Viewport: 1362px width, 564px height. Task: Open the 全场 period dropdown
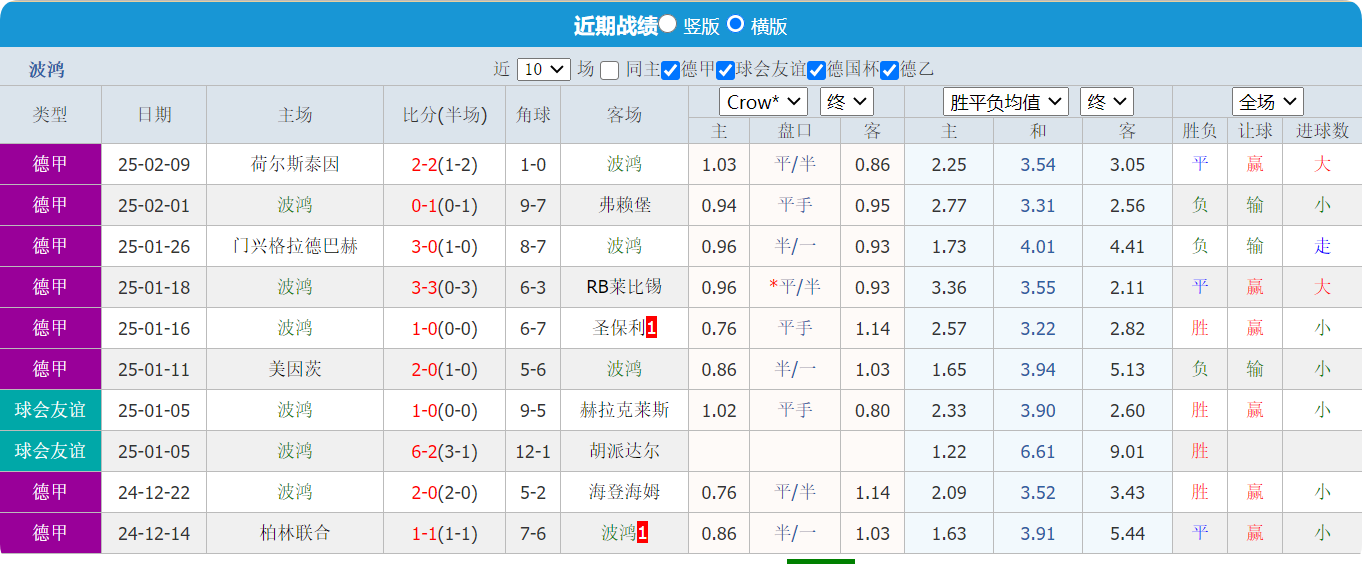(1267, 102)
